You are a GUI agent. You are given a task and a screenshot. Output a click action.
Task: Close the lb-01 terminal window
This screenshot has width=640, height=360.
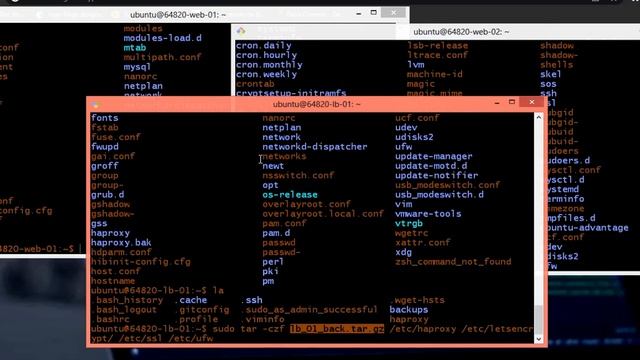(532, 102)
